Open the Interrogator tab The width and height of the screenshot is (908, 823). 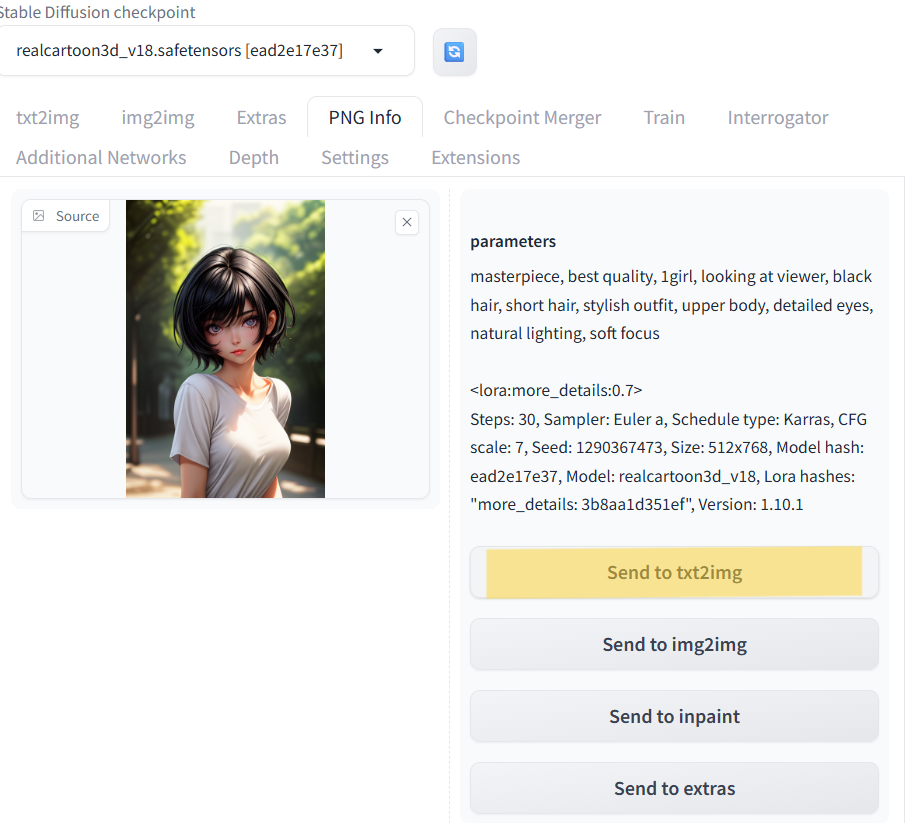tap(778, 118)
